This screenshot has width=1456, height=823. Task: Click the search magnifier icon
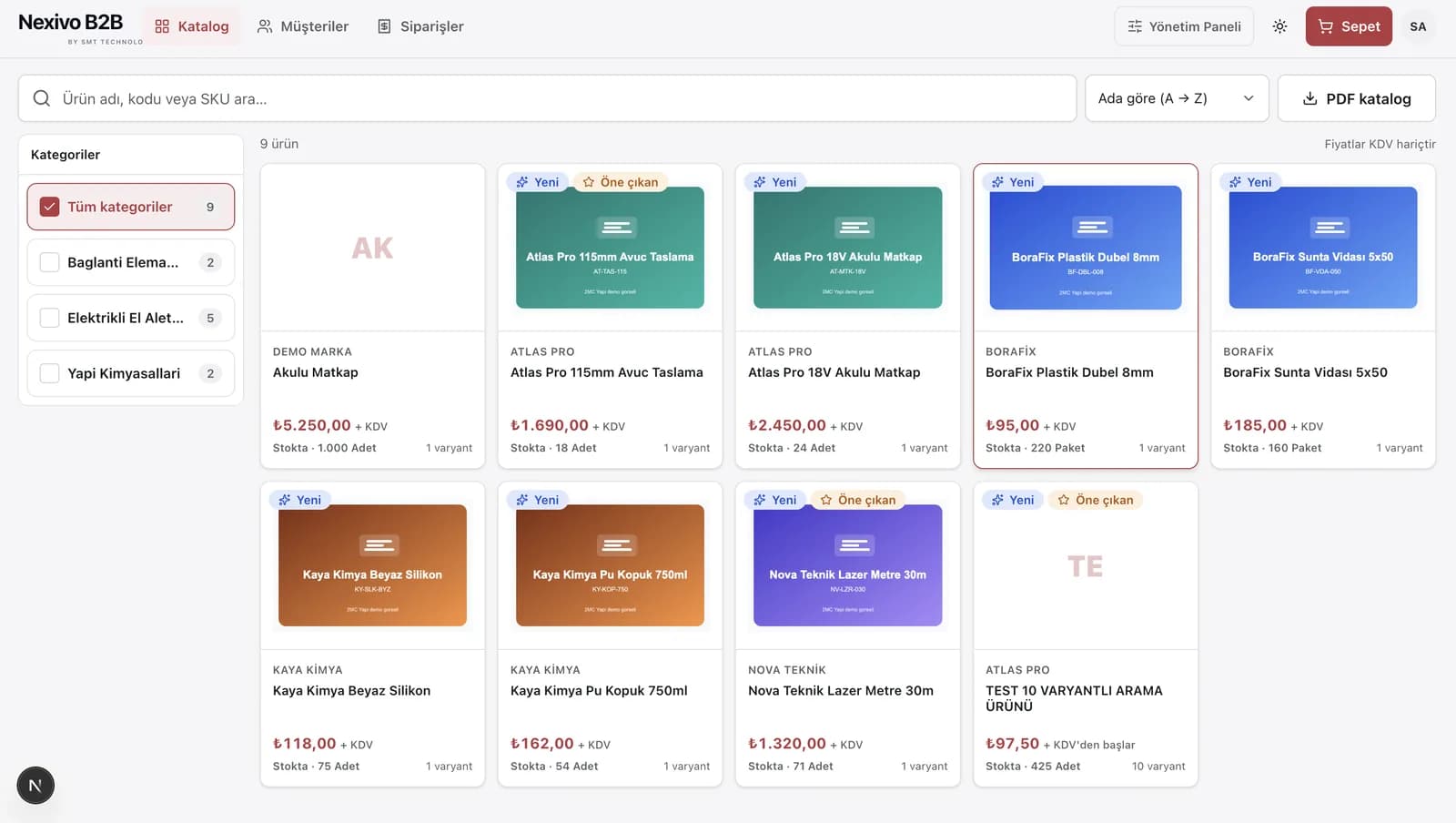tap(42, 98)
